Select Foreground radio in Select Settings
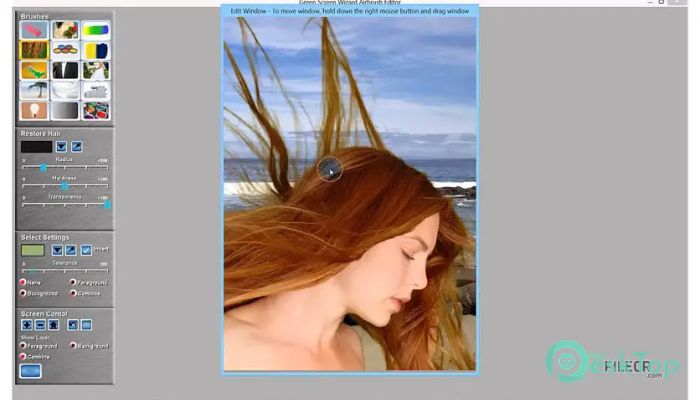The width and height of the screenshot is (700, 400). point(73,282)
